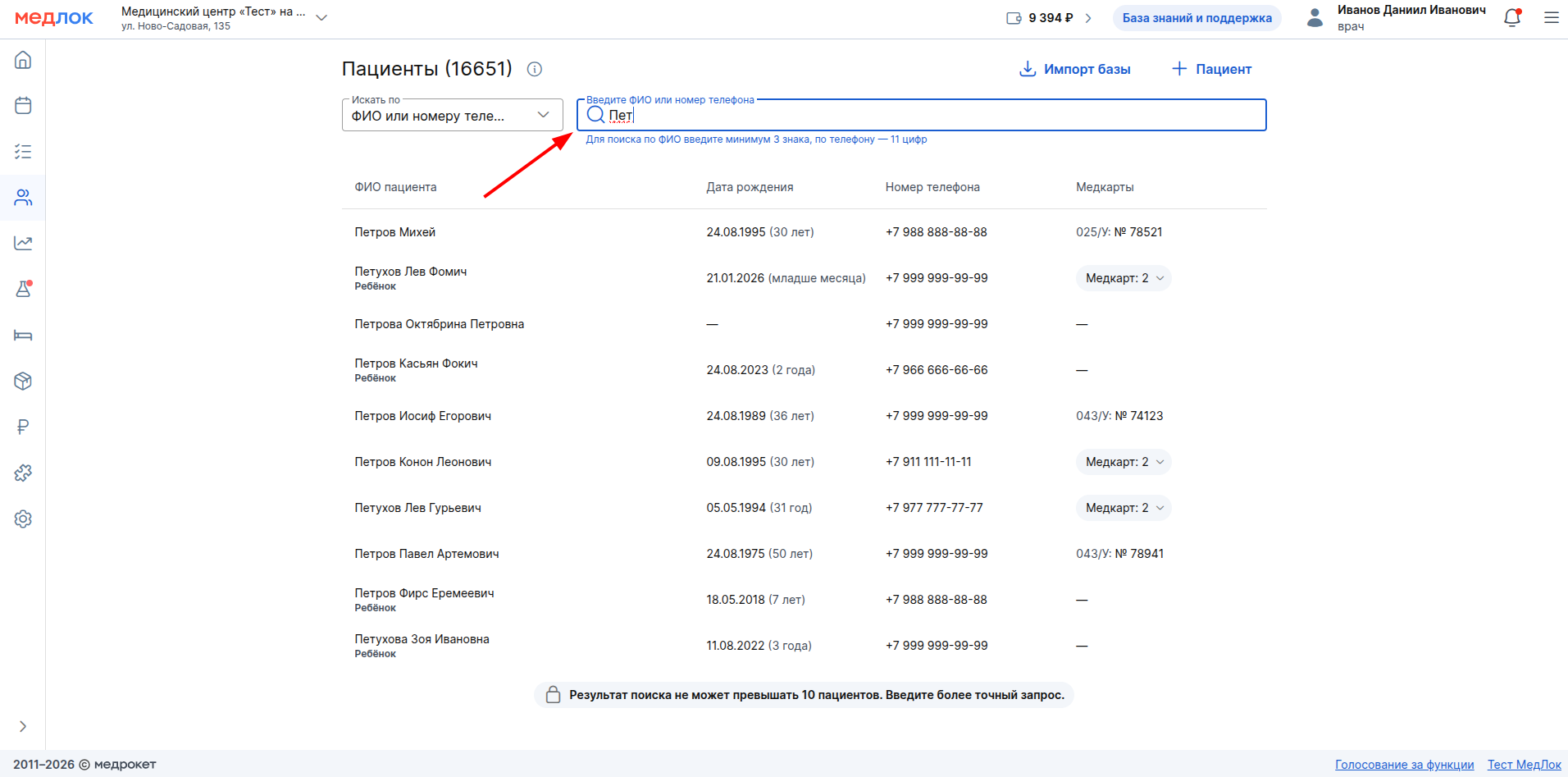This screenshot has height=777, width=1568.
Task: Open the ruble finance icon in sidebar
Action: click(23, 427)
